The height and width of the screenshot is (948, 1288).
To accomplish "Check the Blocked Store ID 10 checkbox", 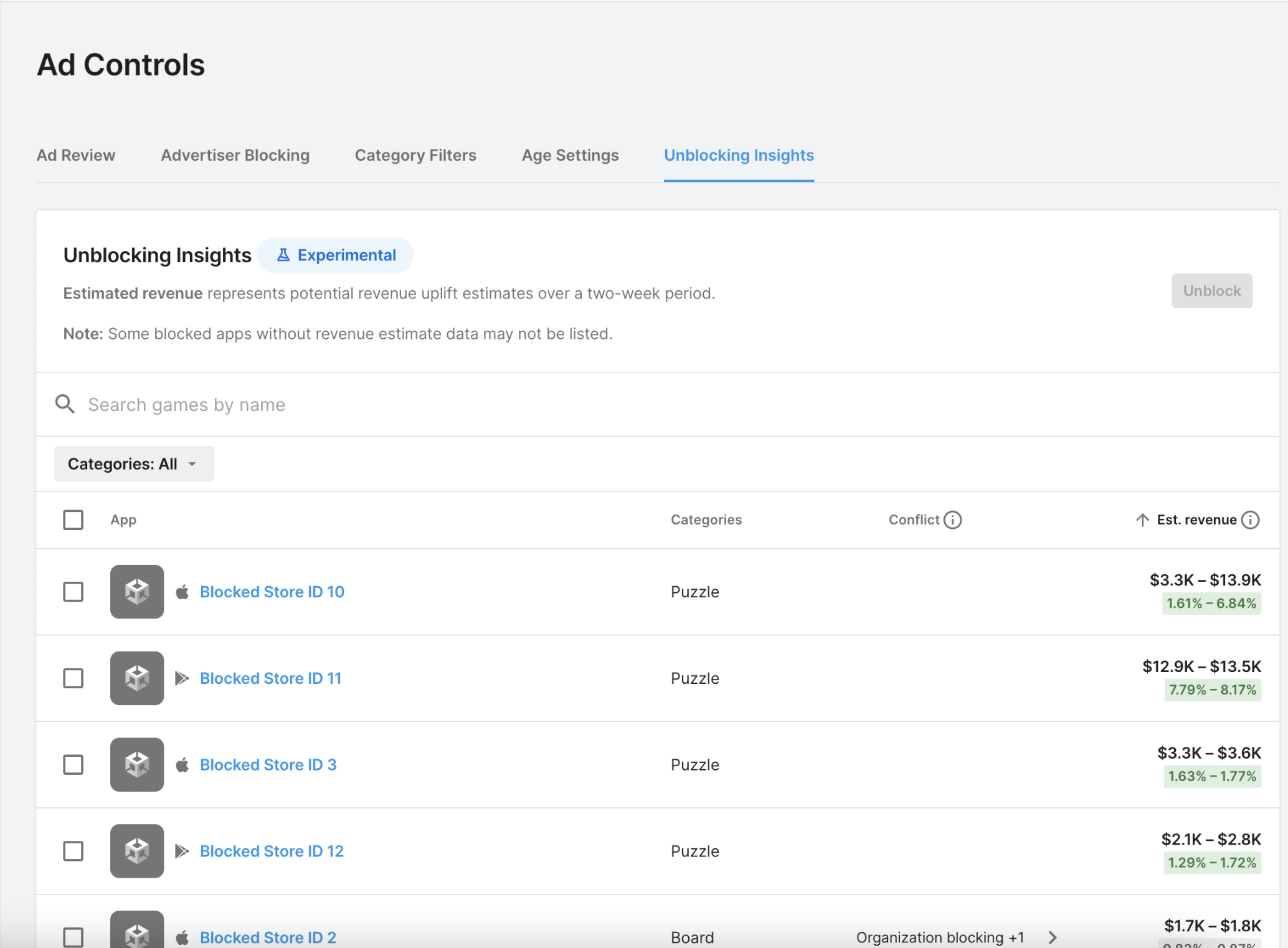I will 73,592.
